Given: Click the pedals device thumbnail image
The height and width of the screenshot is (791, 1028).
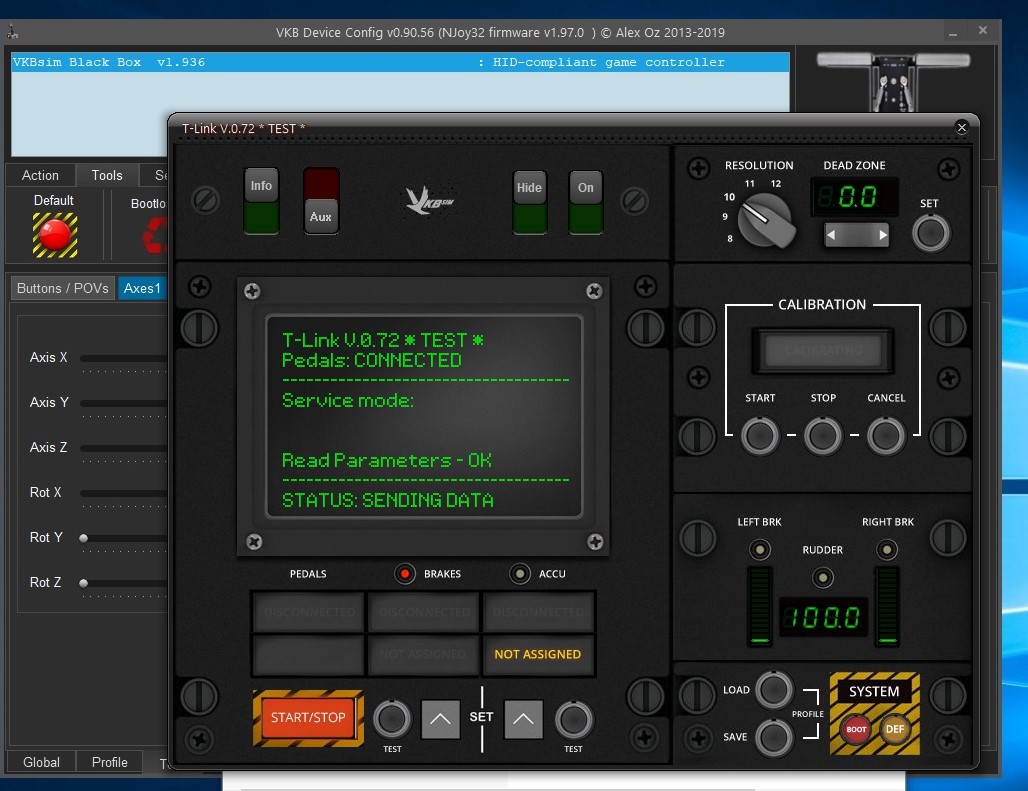Looking at the screenshot, I should 893,83.
